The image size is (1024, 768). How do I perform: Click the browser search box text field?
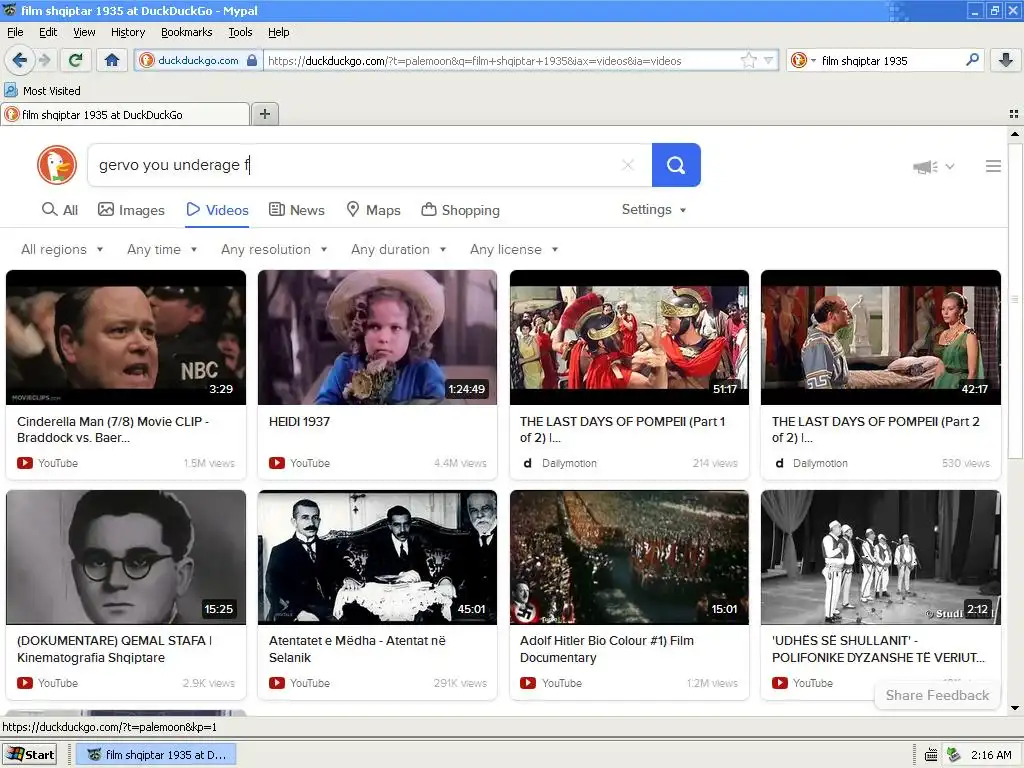pos(890,61)
